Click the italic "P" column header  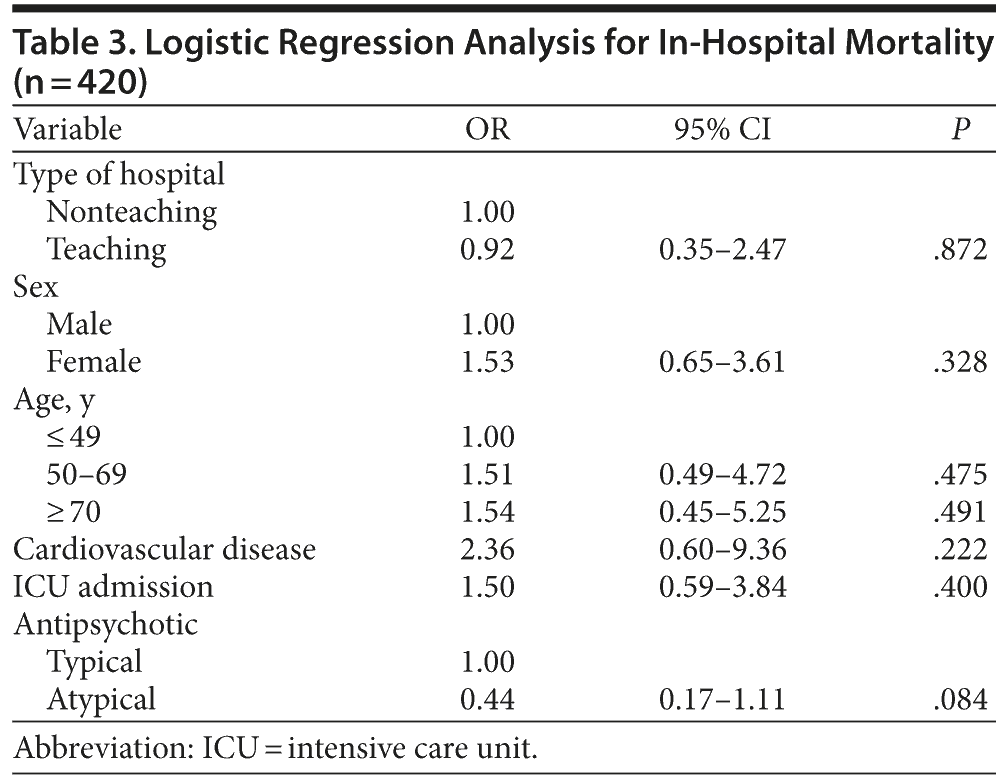tap(962, 130)
